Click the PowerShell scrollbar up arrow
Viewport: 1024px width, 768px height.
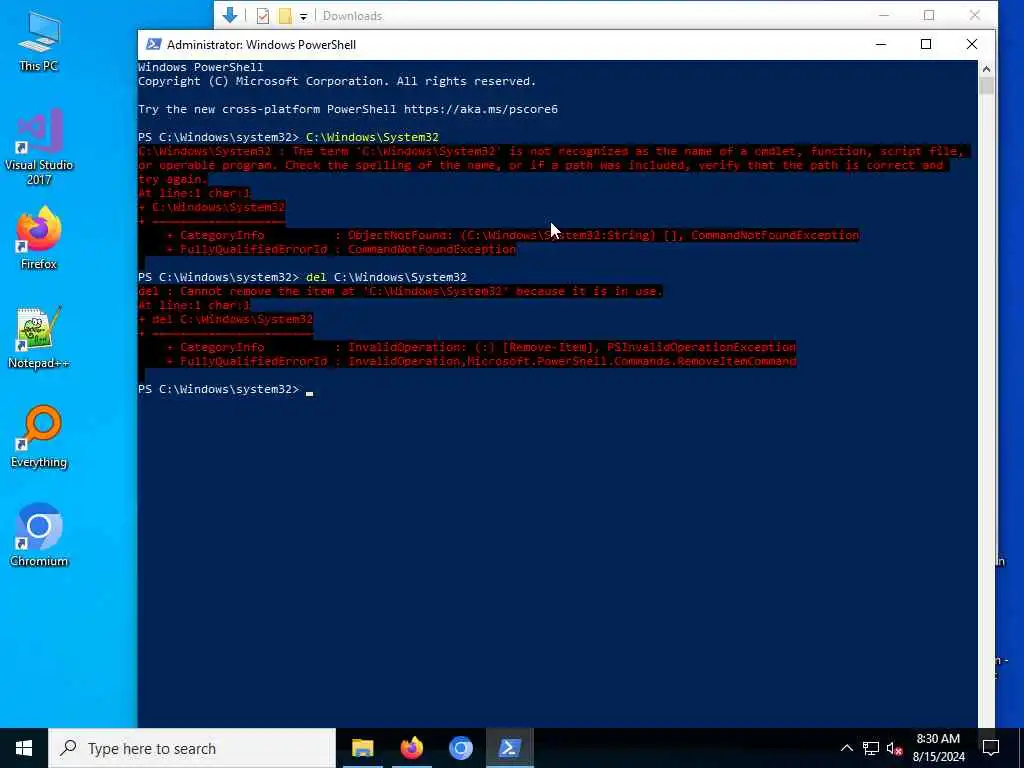click(x=986, y=69)
